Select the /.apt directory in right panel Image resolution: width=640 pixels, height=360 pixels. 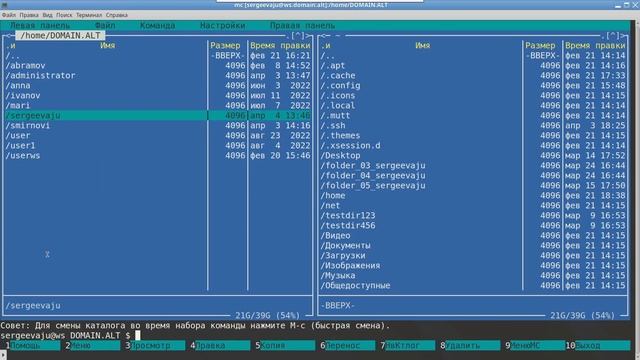(333, 65)
